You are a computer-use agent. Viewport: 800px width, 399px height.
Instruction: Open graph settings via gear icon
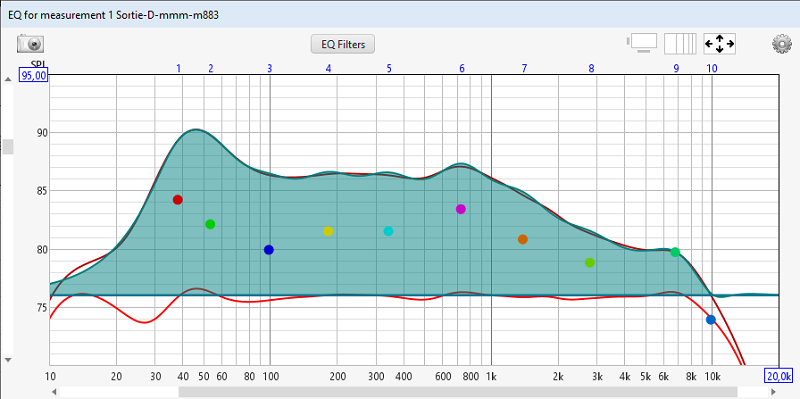tap(781, 44)
